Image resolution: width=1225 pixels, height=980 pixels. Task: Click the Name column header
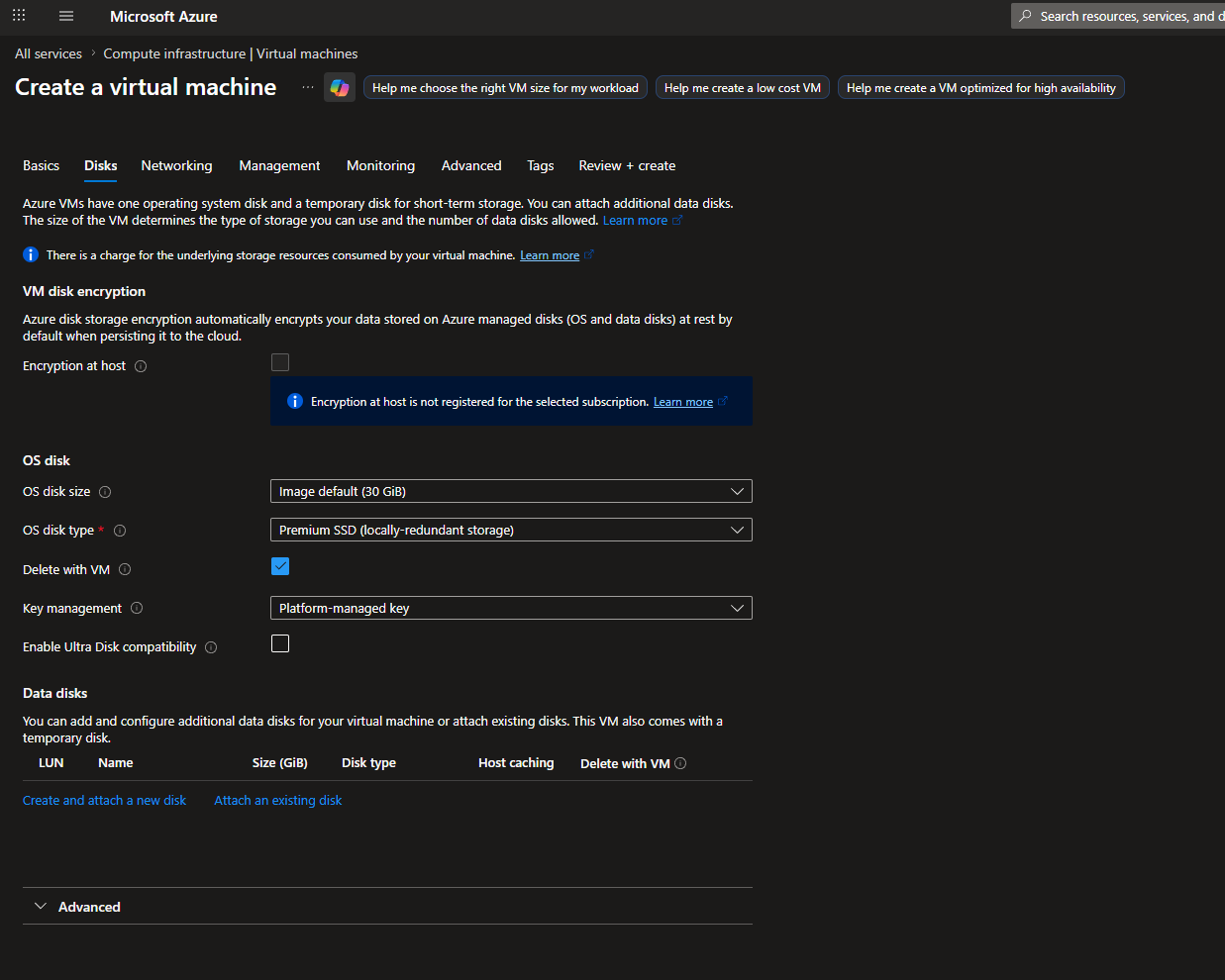tap(115, 762)
